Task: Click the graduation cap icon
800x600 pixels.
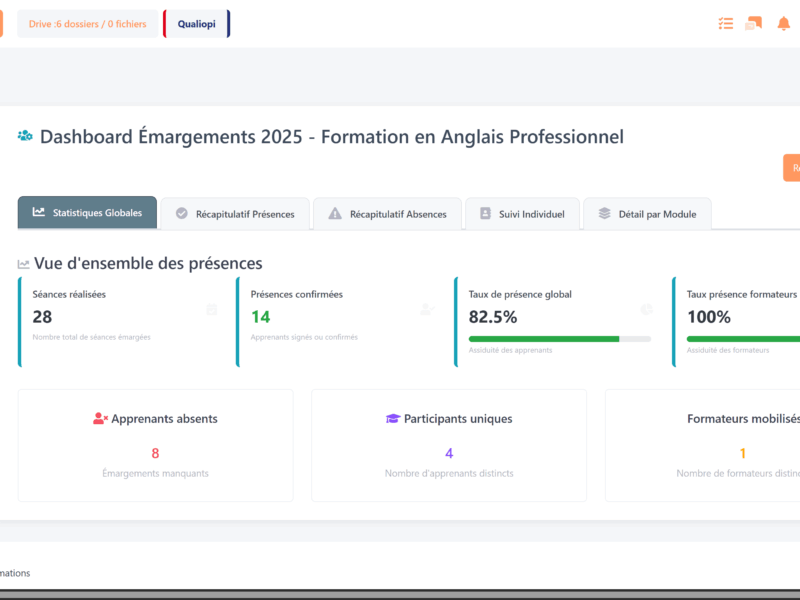Action: 393,419
